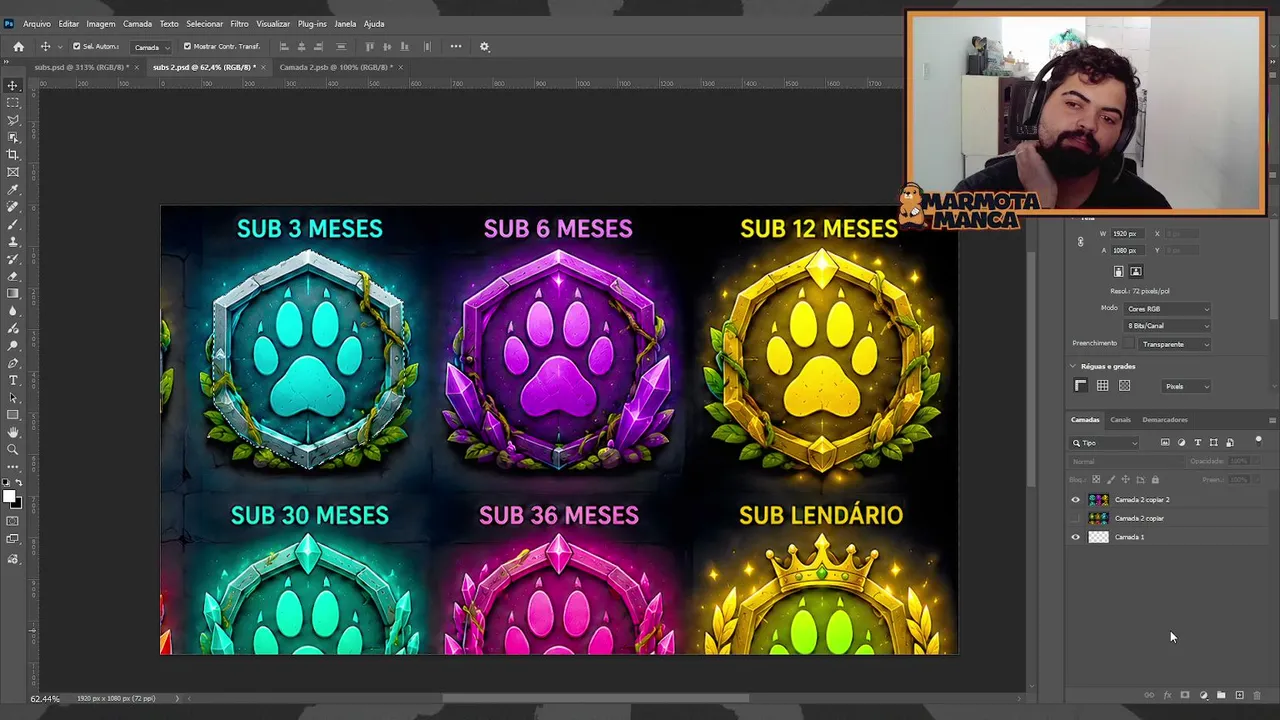The width and height of the screenshot is (1280, 720).
Task: Set canvas orientation to portrait
Action: click(1119, 271)
